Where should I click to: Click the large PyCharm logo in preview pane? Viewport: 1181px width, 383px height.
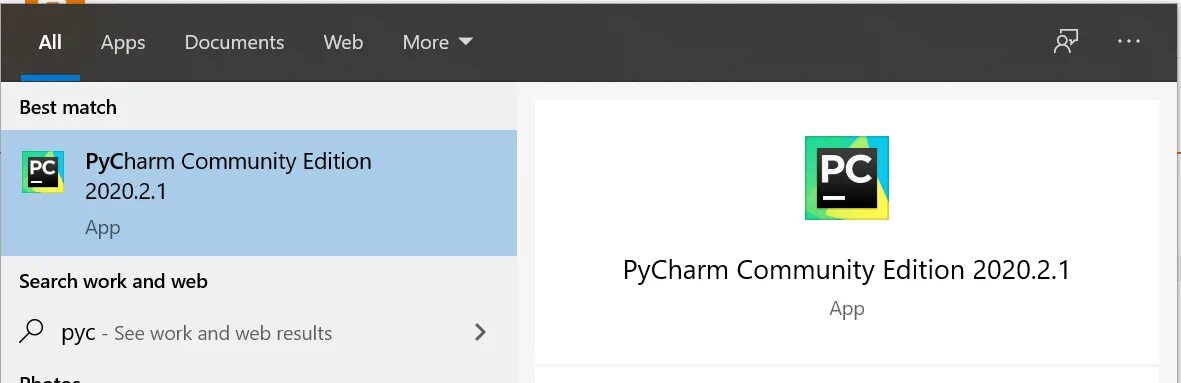(x=847, y=178)
